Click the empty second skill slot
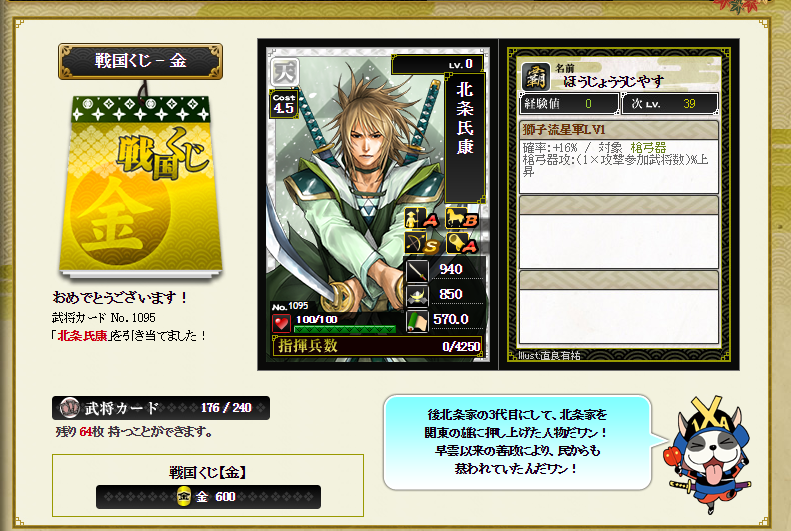 [618, 232]
